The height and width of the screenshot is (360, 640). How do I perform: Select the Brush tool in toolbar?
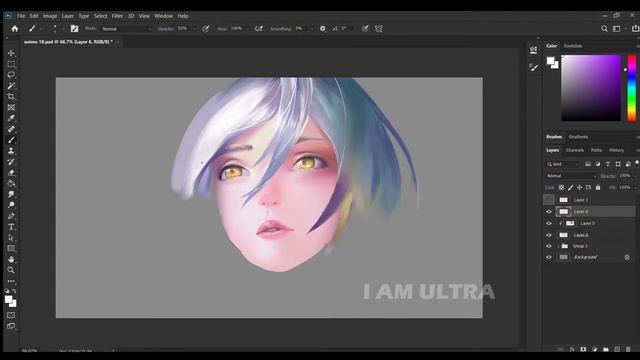tap(11, 140)
